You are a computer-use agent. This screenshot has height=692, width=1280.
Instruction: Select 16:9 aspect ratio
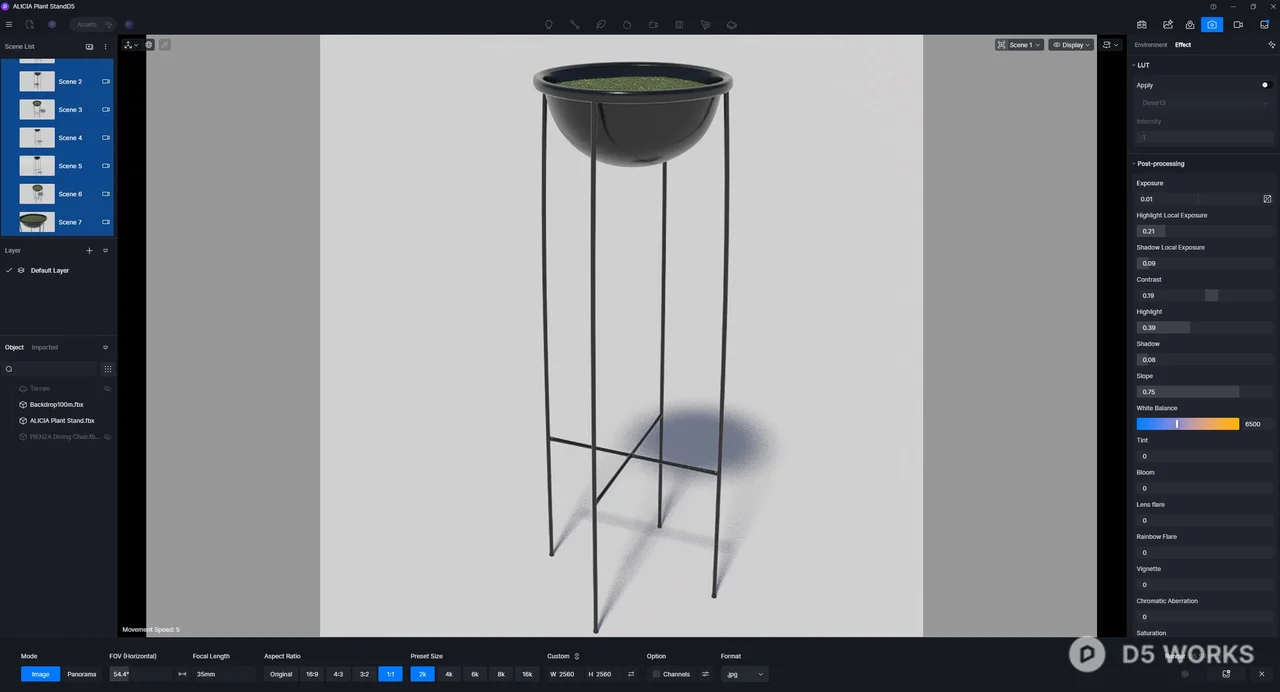[312, 674]
